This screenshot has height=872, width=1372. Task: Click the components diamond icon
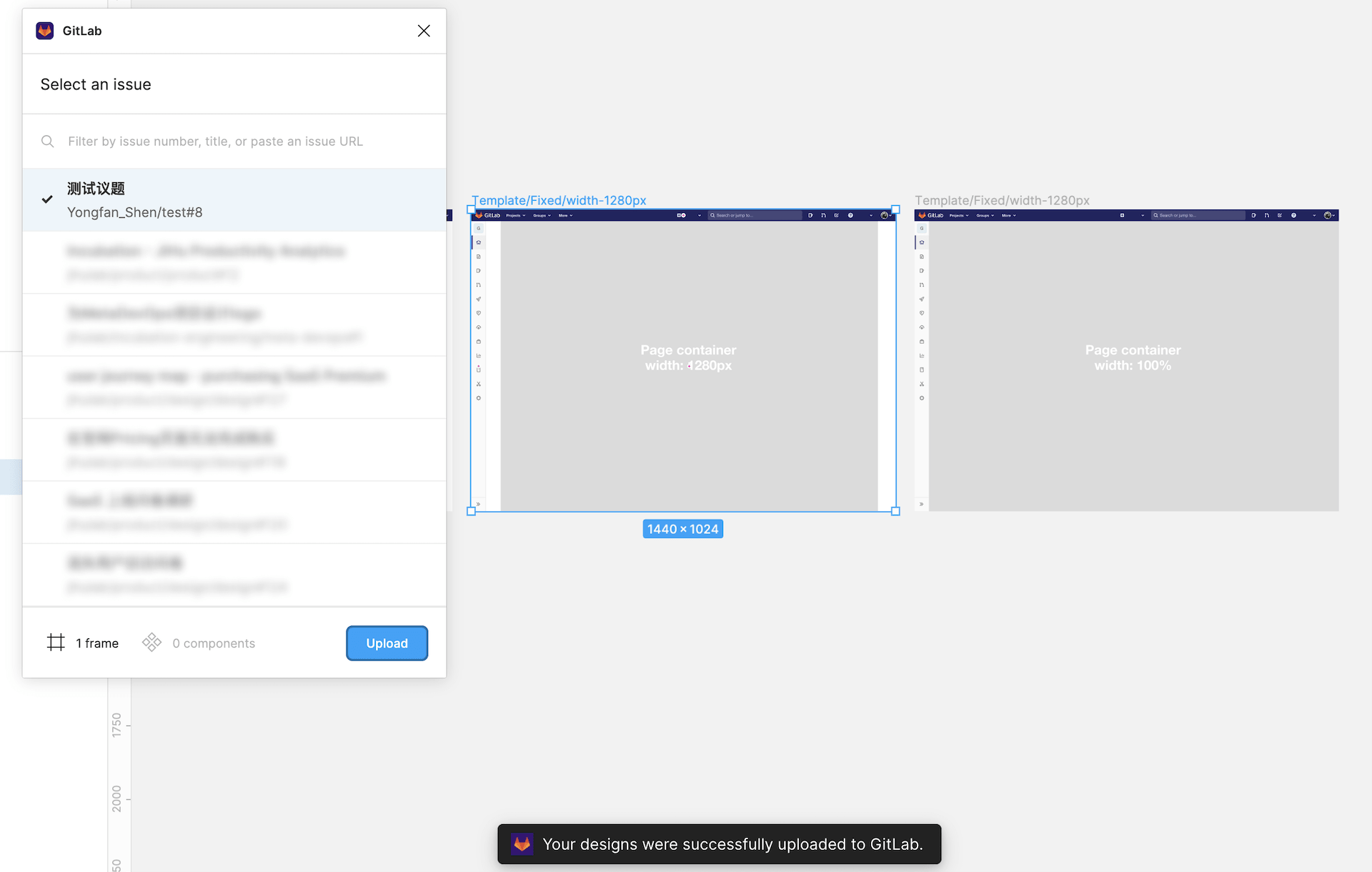(151, 643)
